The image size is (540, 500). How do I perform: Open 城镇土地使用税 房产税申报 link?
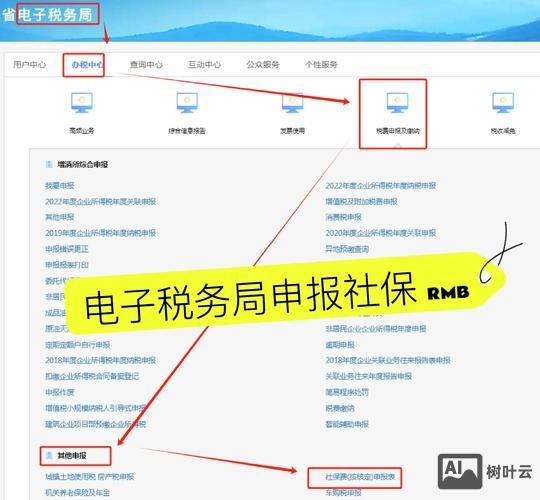pyautogui.click(x=90, y=477)
